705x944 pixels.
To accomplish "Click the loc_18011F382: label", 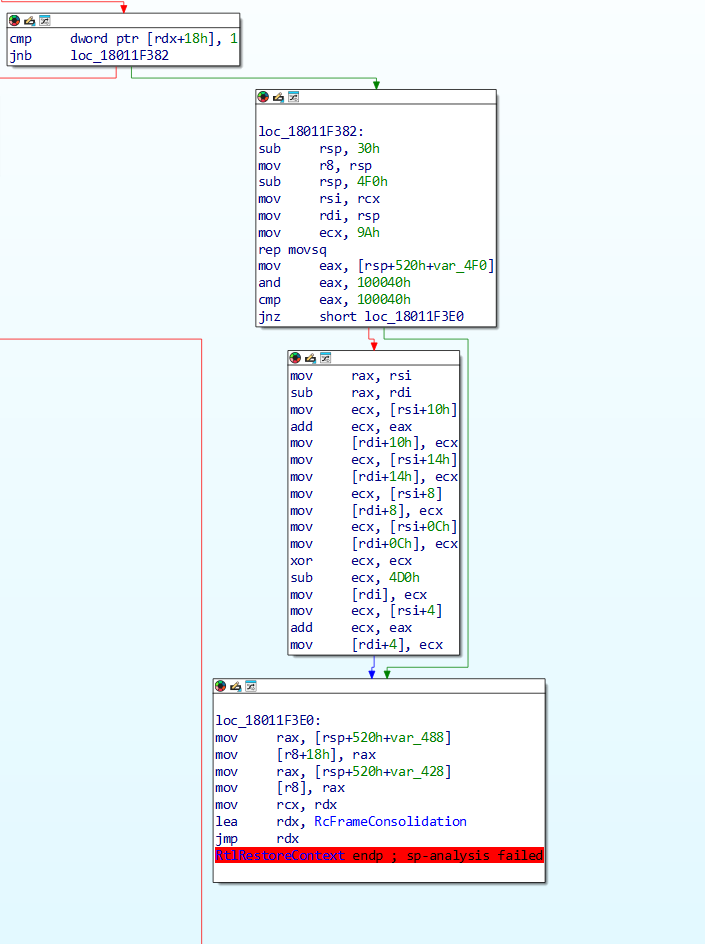I will (x=311, y=132).
